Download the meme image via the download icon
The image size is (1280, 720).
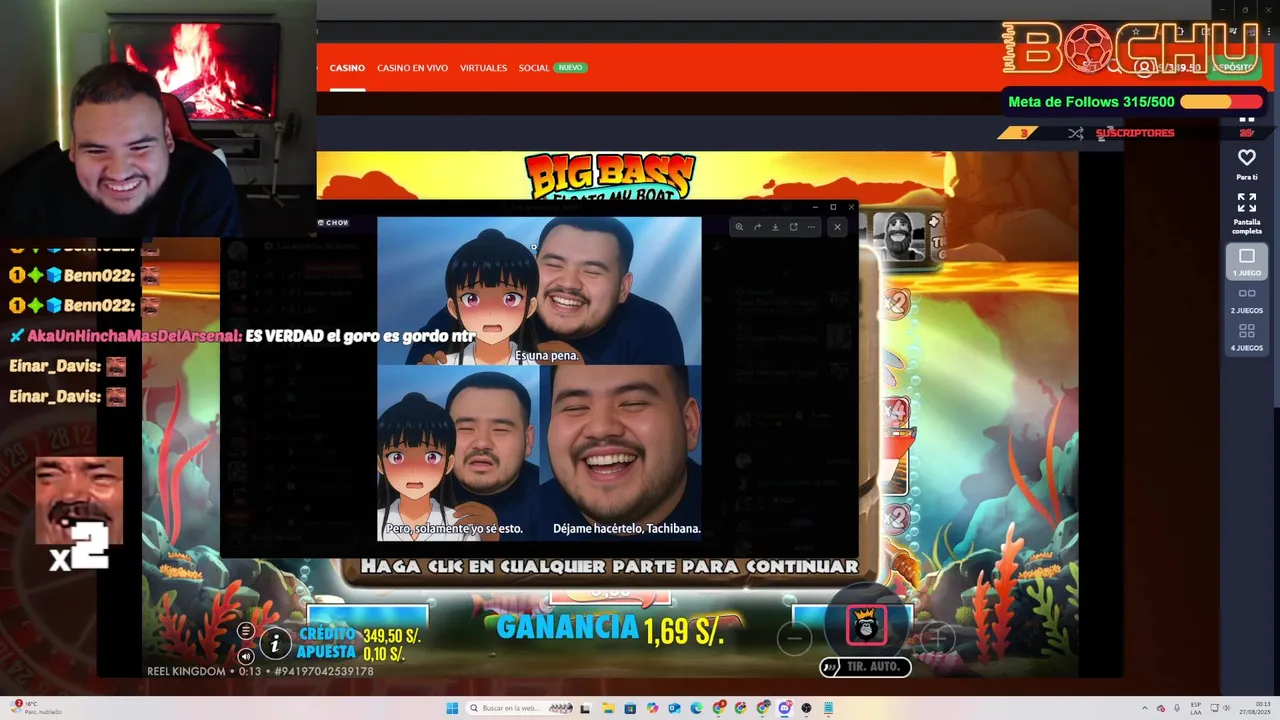click(775, 227)
